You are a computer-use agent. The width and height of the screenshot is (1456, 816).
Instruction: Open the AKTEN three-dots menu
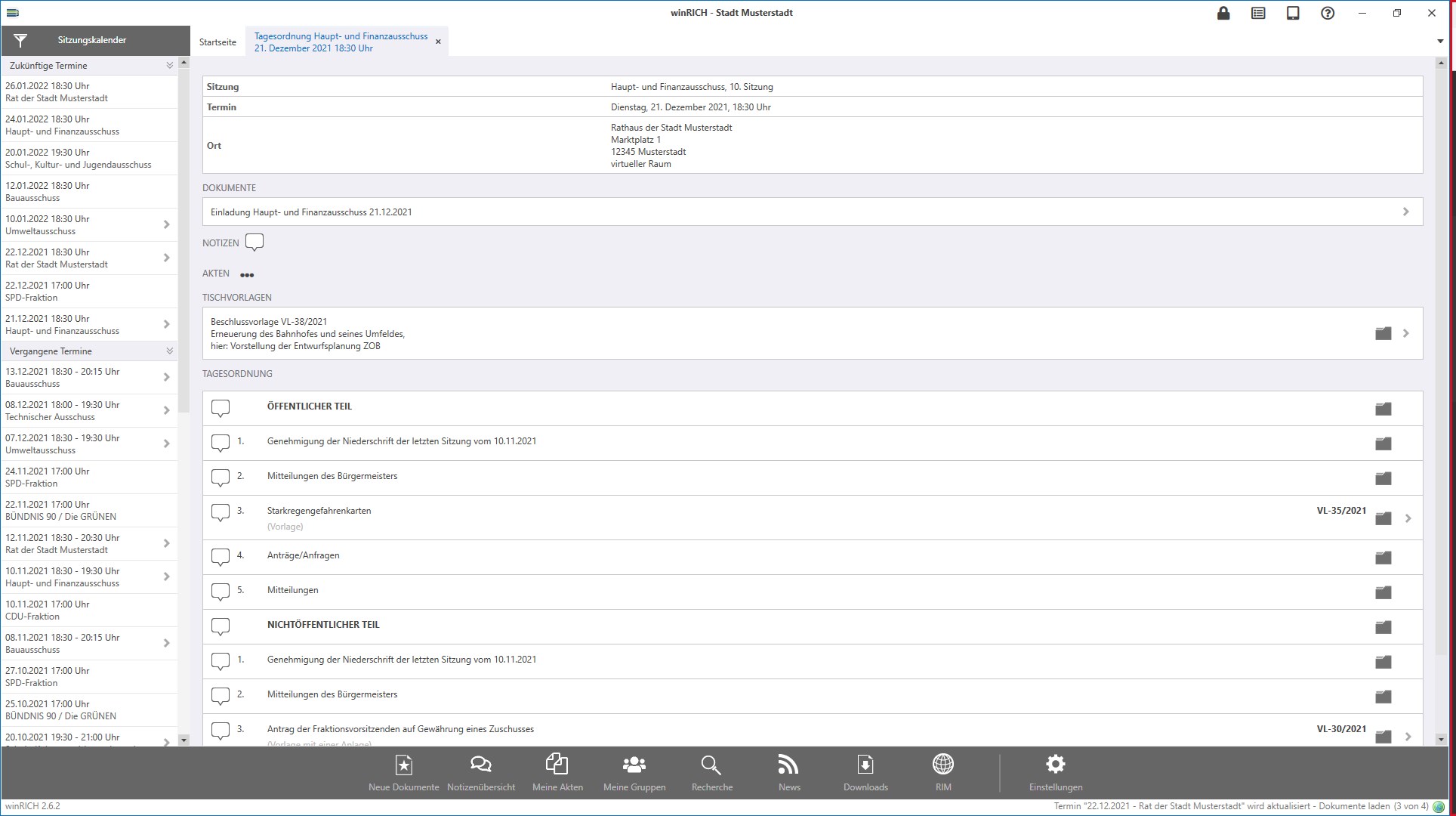point(247,274)
